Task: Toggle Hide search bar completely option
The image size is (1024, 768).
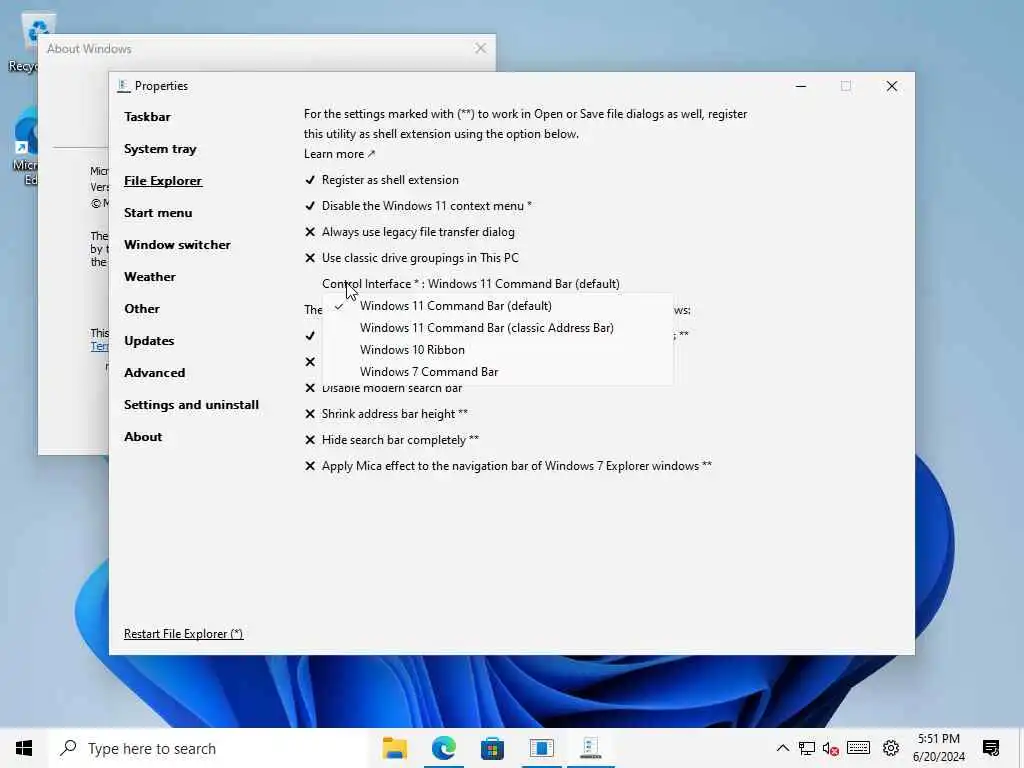Action: pos(392,440)
